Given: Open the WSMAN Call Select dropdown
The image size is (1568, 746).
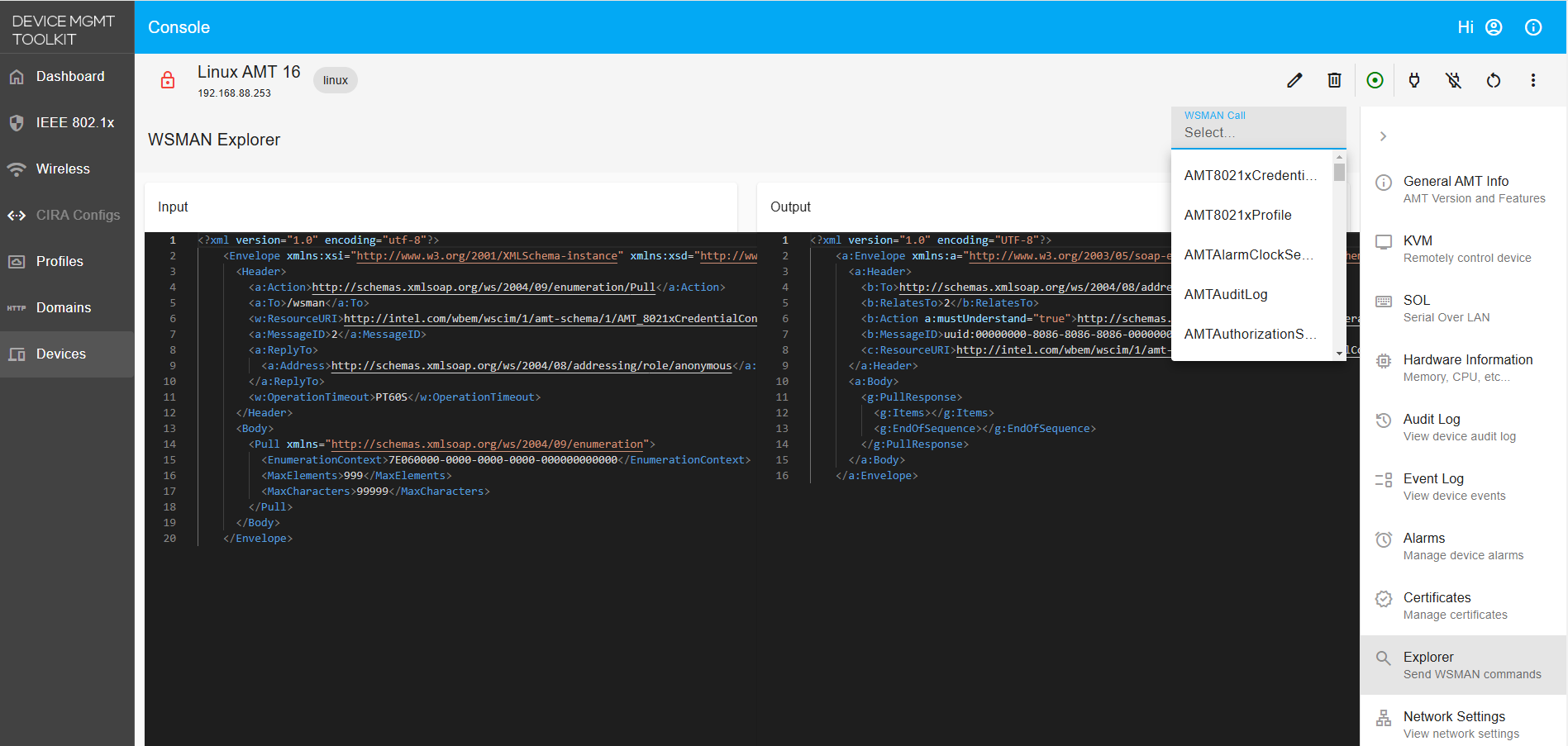Looking at the screenshot, I should (x=1258, y=132).
